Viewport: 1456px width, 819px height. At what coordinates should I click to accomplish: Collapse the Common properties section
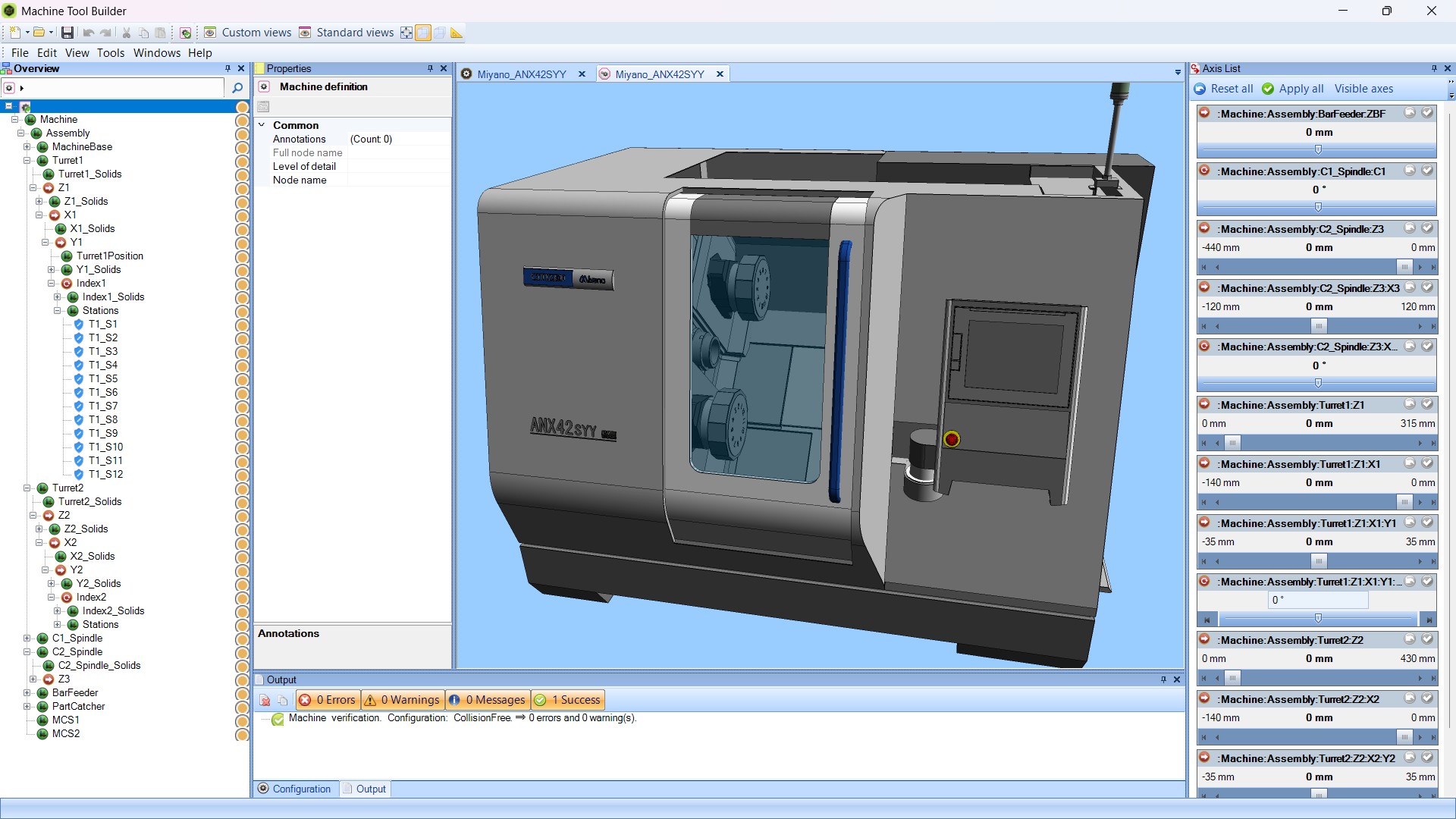pyautogui.click(x=262, y=125)
